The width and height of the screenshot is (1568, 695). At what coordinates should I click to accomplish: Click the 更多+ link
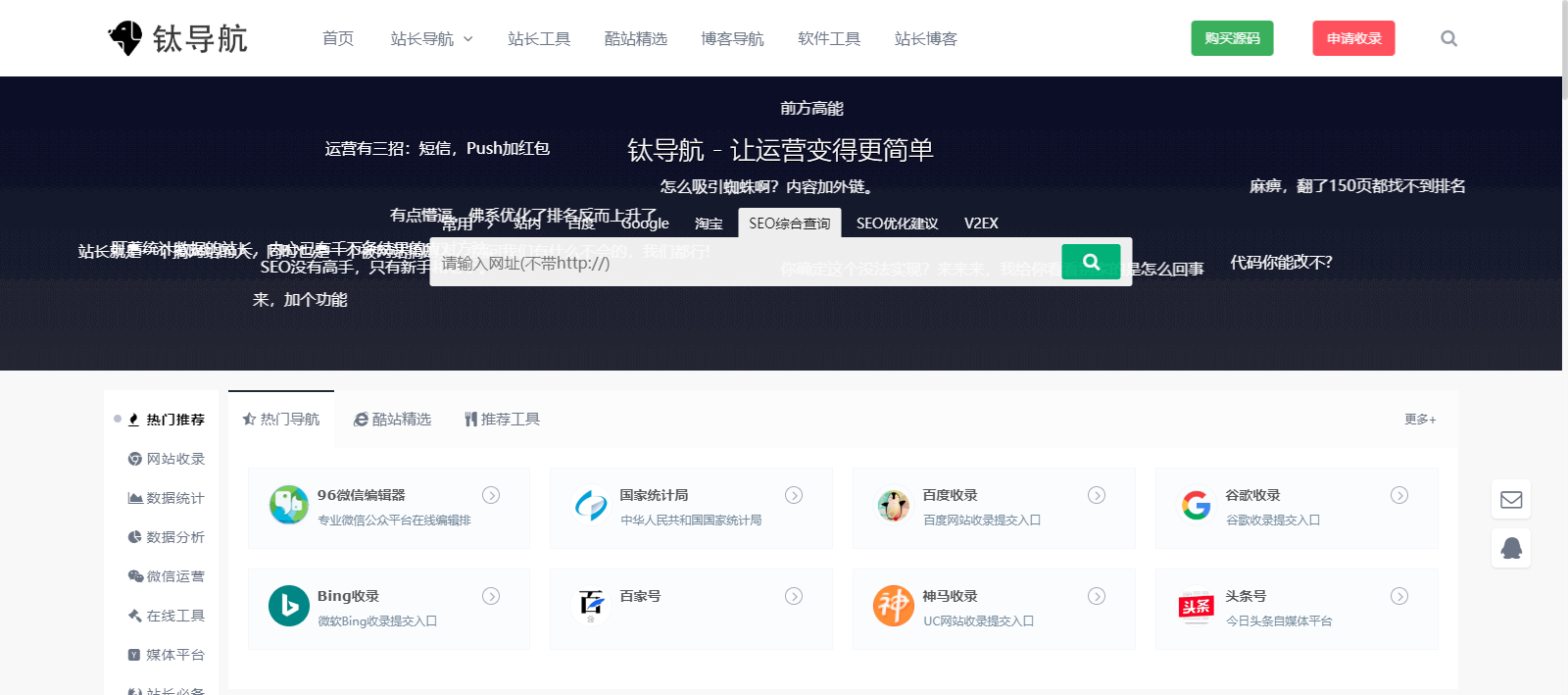[1420, 419]
